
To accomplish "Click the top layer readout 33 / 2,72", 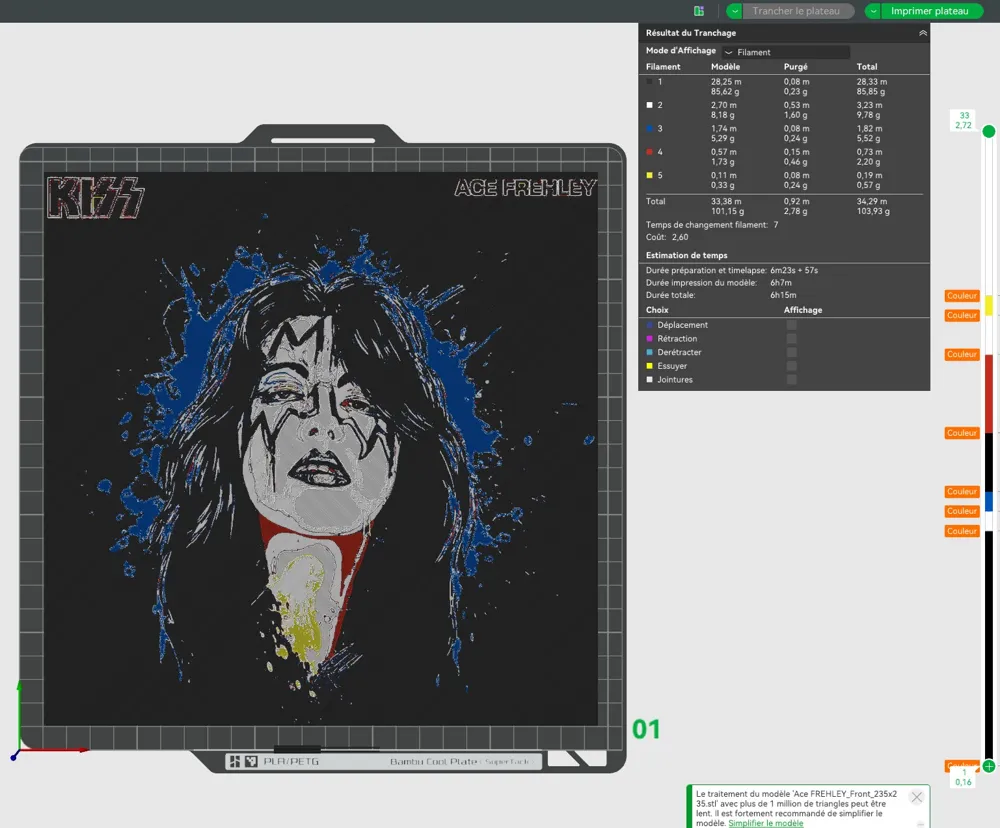I will 964,121.
